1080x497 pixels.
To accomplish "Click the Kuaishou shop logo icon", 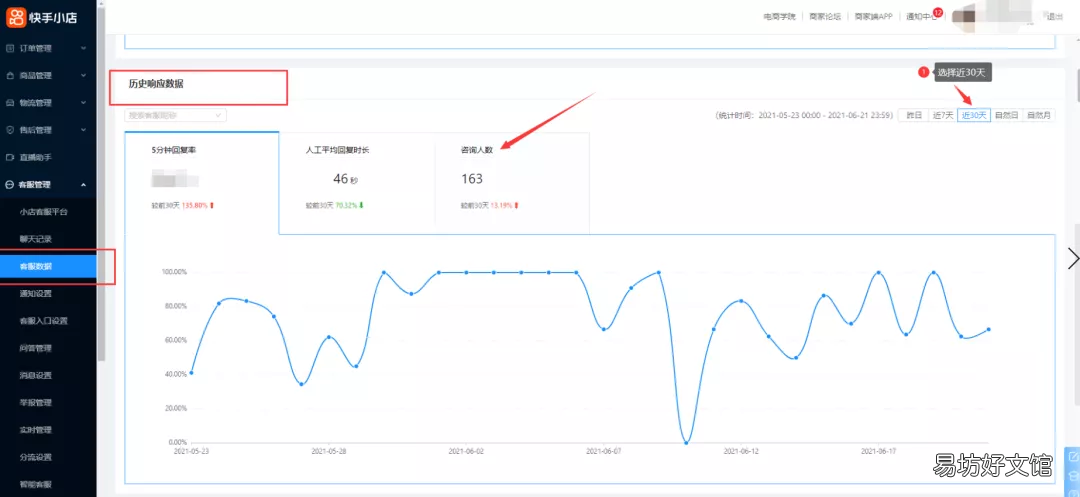I will tap(16, 17).
